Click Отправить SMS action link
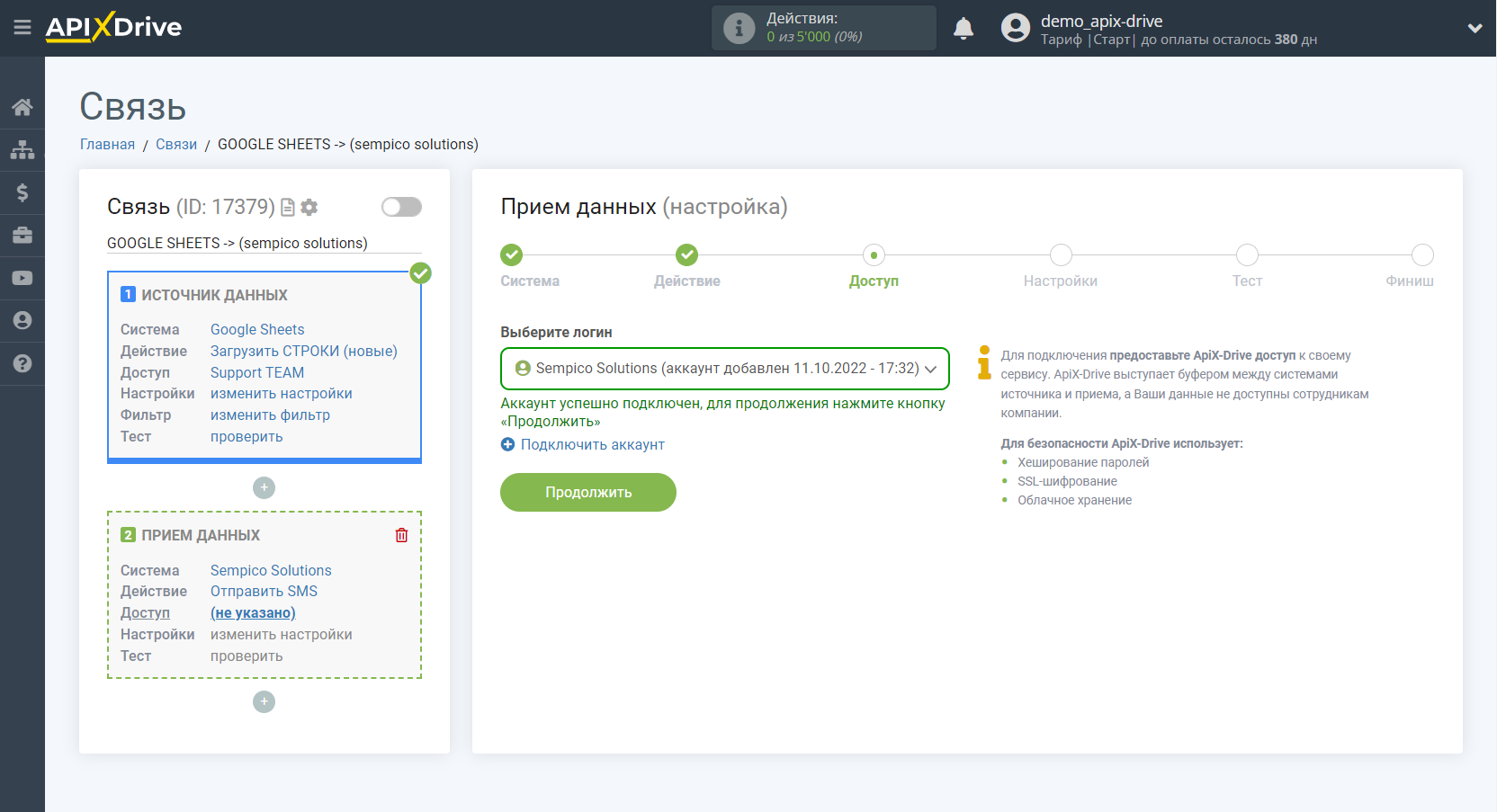 pyautogui.click(x=264, y=592)
